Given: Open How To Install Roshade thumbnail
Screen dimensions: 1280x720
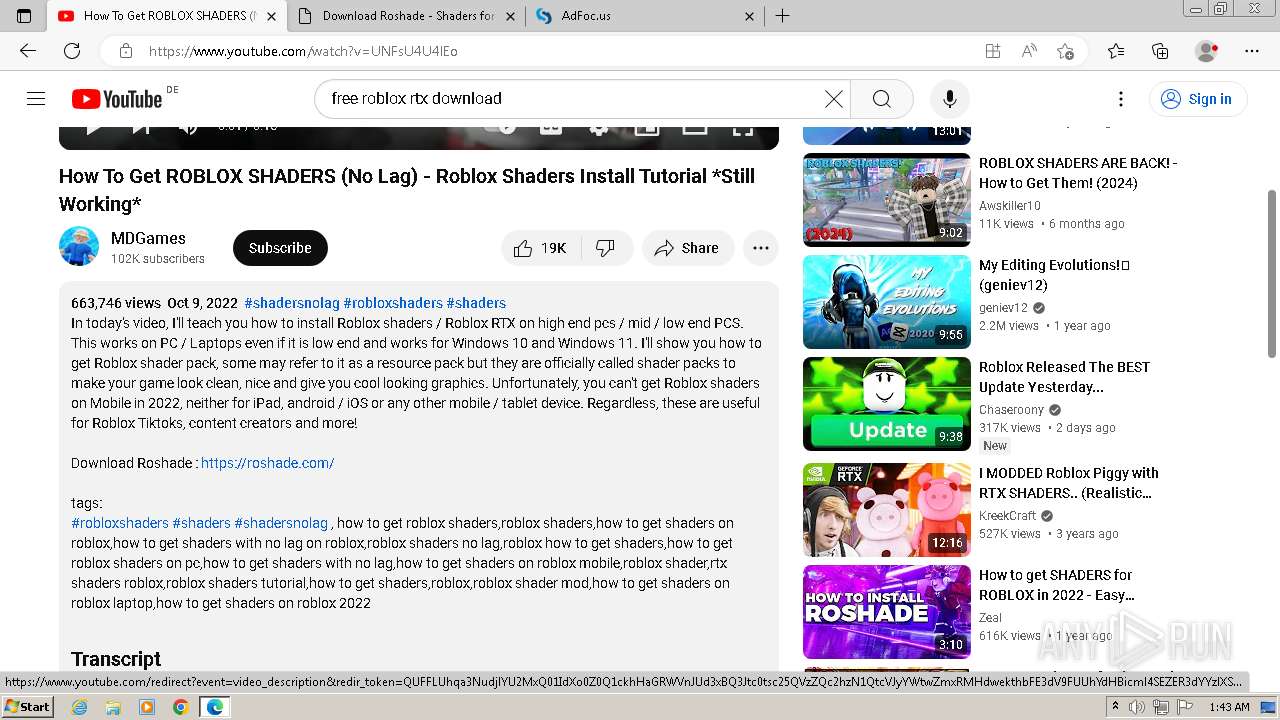Looking at the screenshot, I should click(x=887, y=612).
